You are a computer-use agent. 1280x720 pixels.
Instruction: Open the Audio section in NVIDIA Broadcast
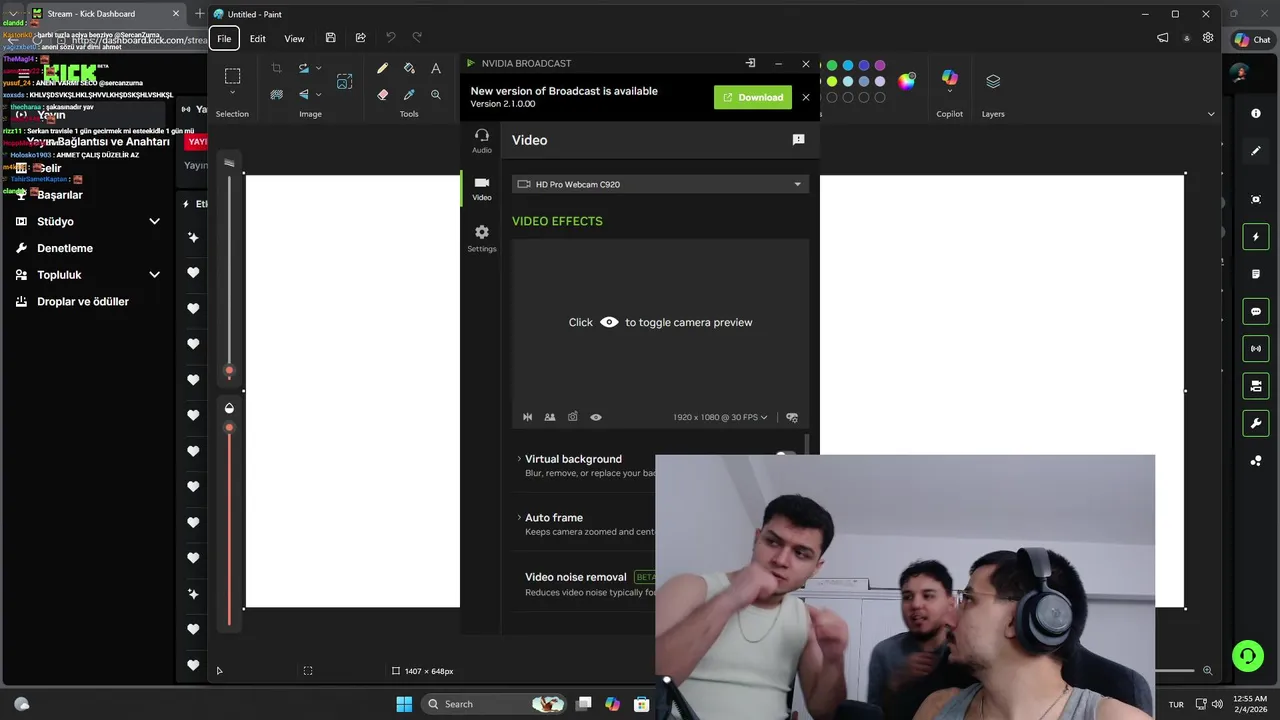click(x=482, y=141)
